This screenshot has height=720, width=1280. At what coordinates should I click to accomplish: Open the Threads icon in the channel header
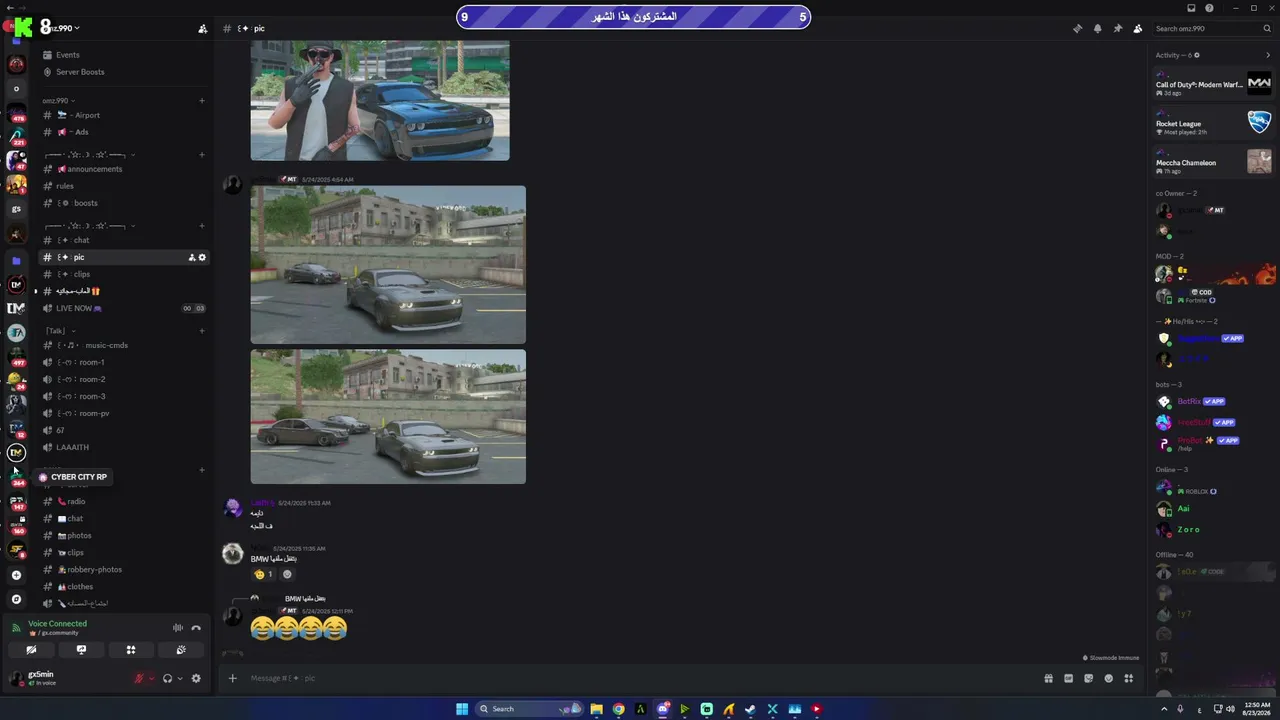(1077, 28)
